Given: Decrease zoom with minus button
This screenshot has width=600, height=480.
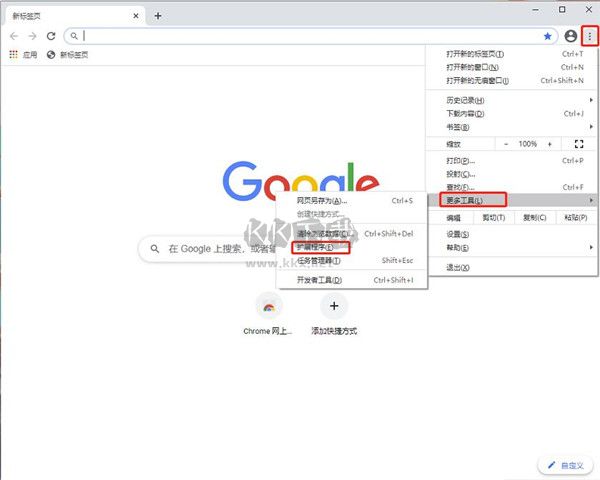Looking at the screenshot, I should click(x=506, y=144).
